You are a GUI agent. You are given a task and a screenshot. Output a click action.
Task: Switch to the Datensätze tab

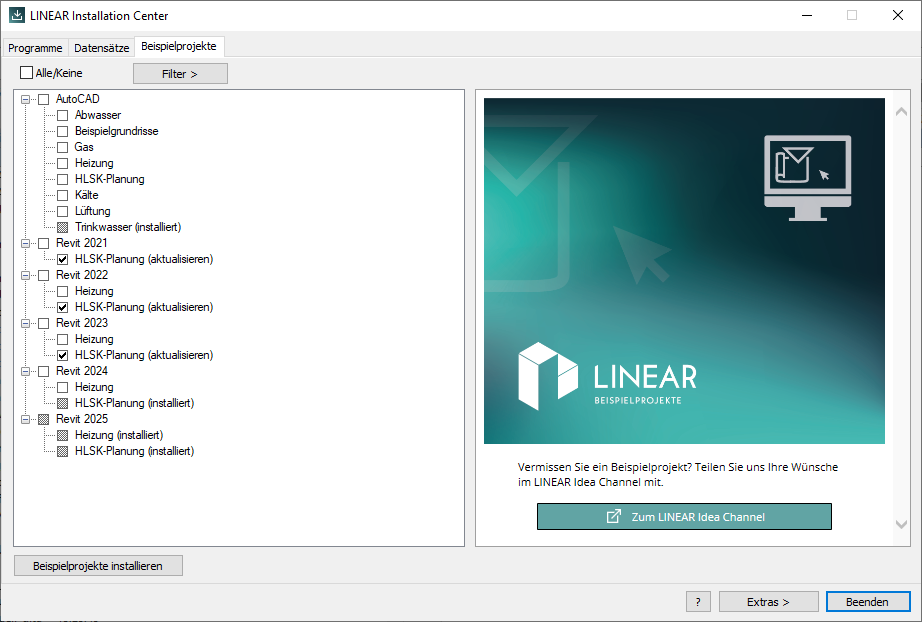102,48
